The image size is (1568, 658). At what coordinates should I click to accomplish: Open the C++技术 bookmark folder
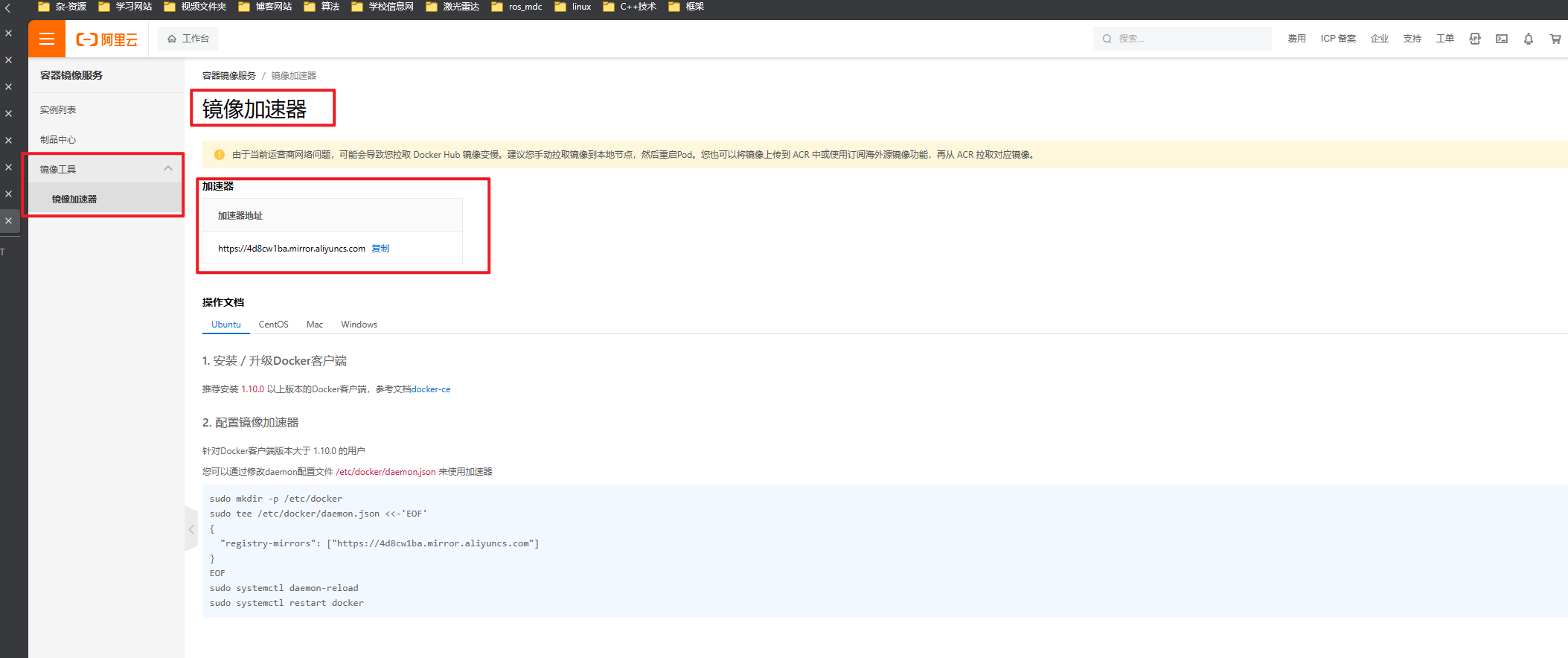630,7
